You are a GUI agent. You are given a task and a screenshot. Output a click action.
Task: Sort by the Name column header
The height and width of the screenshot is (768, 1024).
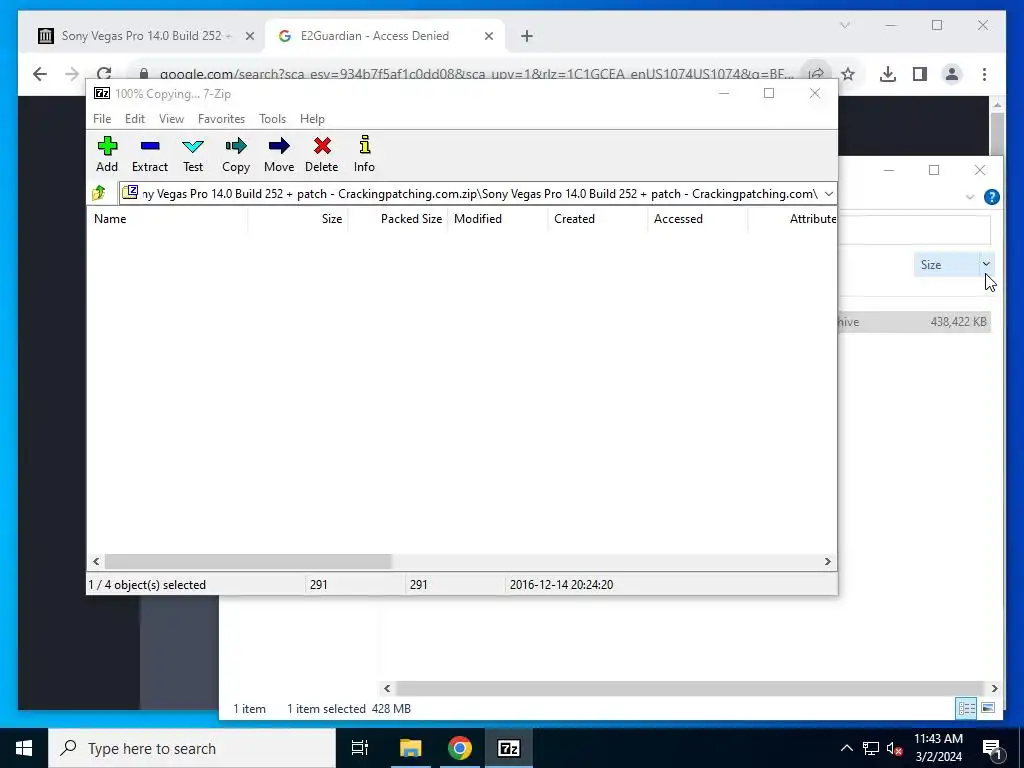167,219
